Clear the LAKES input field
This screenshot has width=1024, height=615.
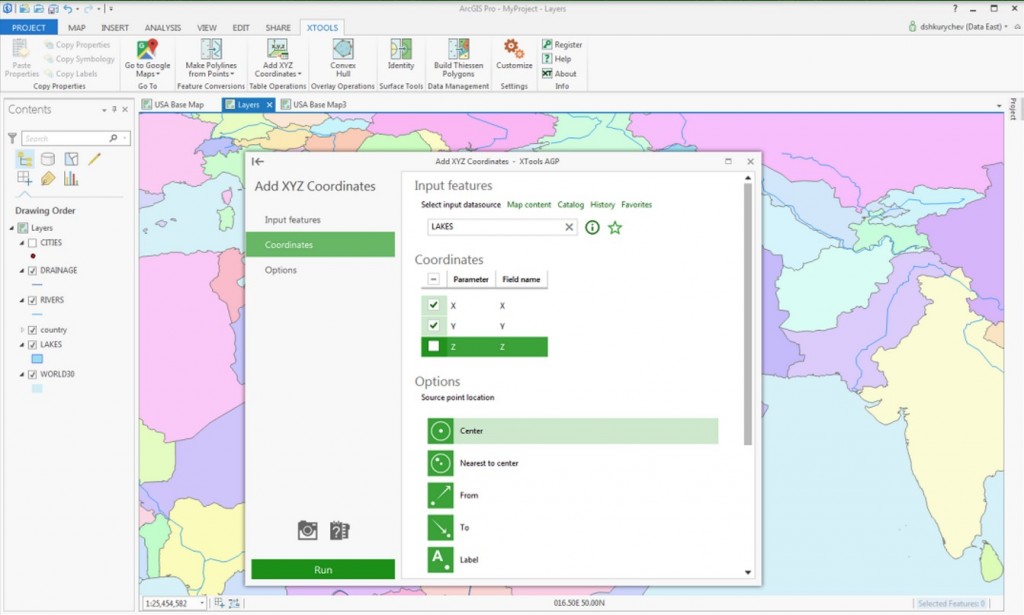pyautogui.click(x=569, y=227)
